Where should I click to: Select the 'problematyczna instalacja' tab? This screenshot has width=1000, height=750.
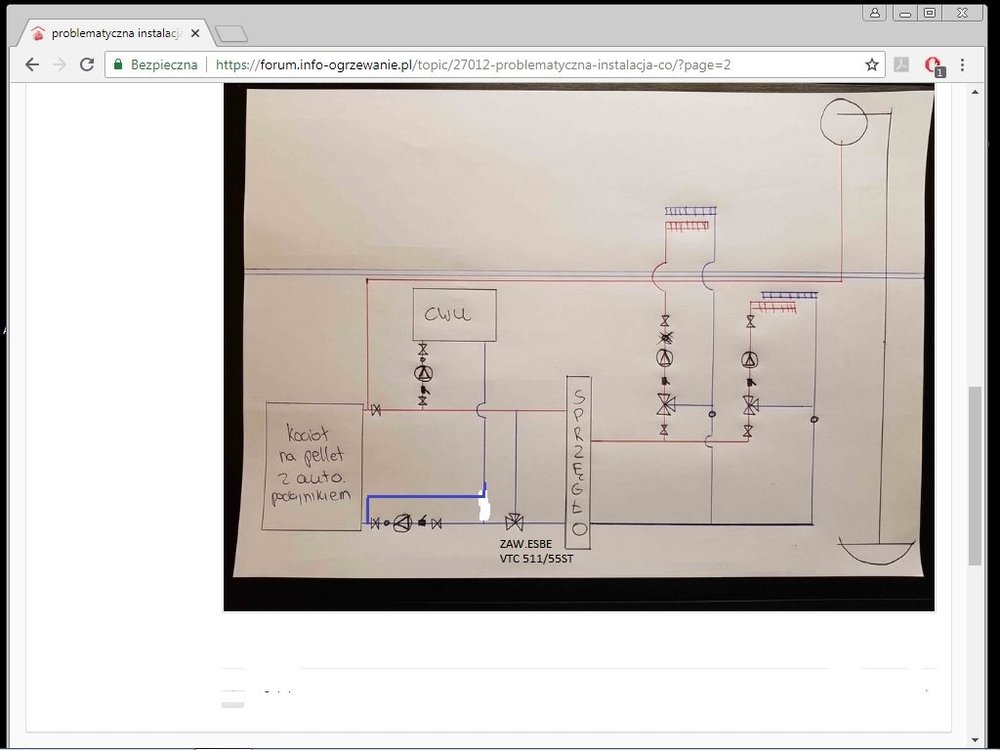pyautogui.click(x=110, y=33)
